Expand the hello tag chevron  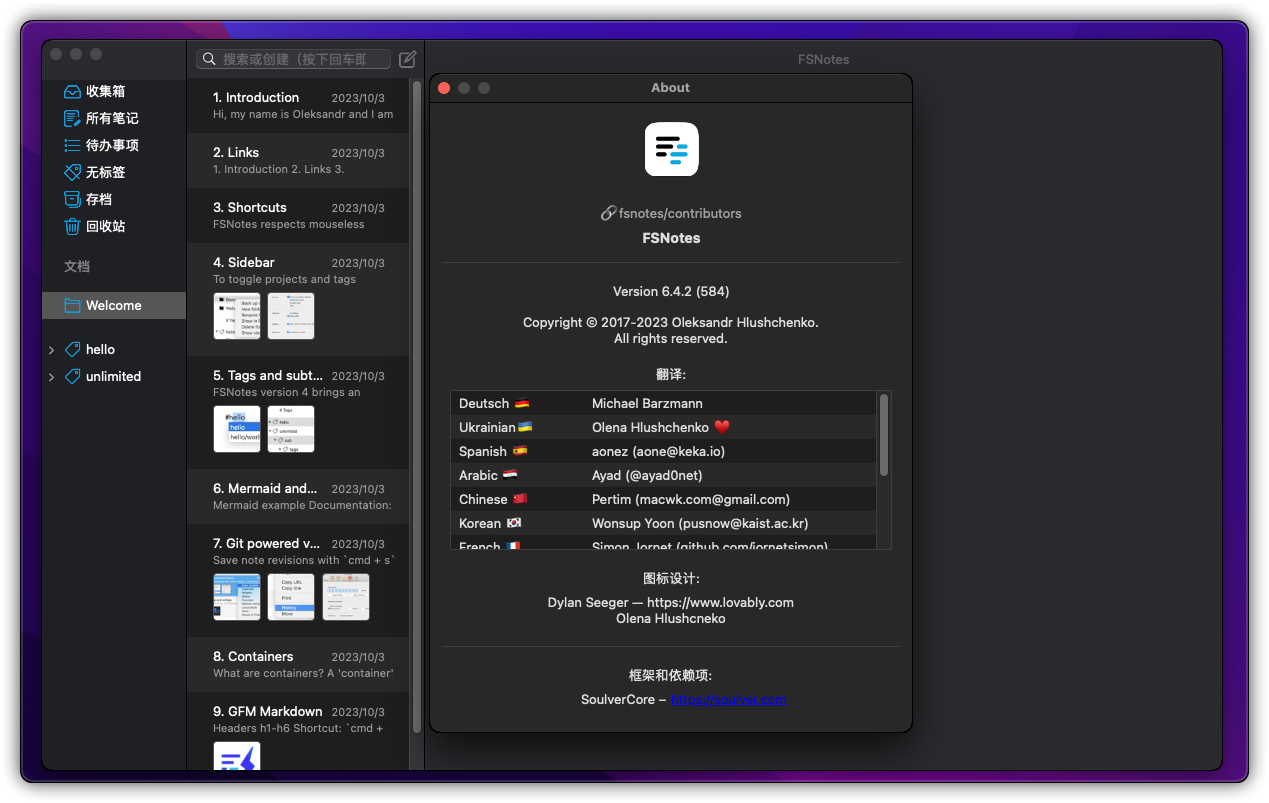(51, 350)
